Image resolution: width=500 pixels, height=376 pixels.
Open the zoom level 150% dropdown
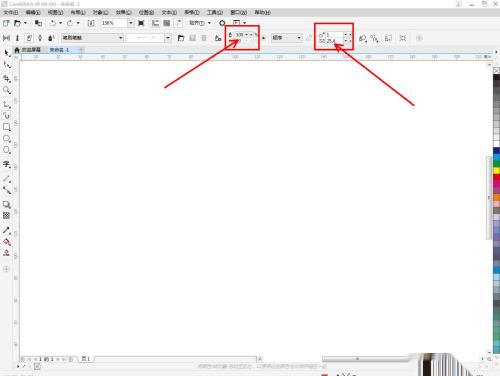pyautogui.click(x=131, y=23)
